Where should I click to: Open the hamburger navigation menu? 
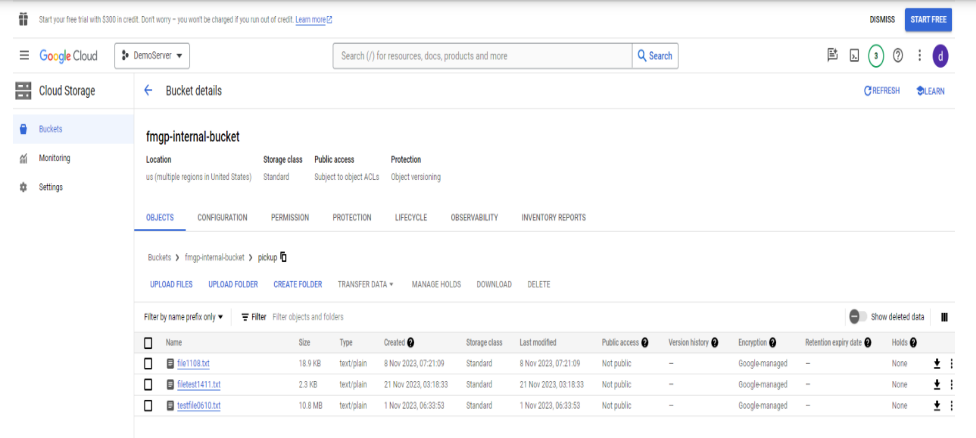click(24, 56)
